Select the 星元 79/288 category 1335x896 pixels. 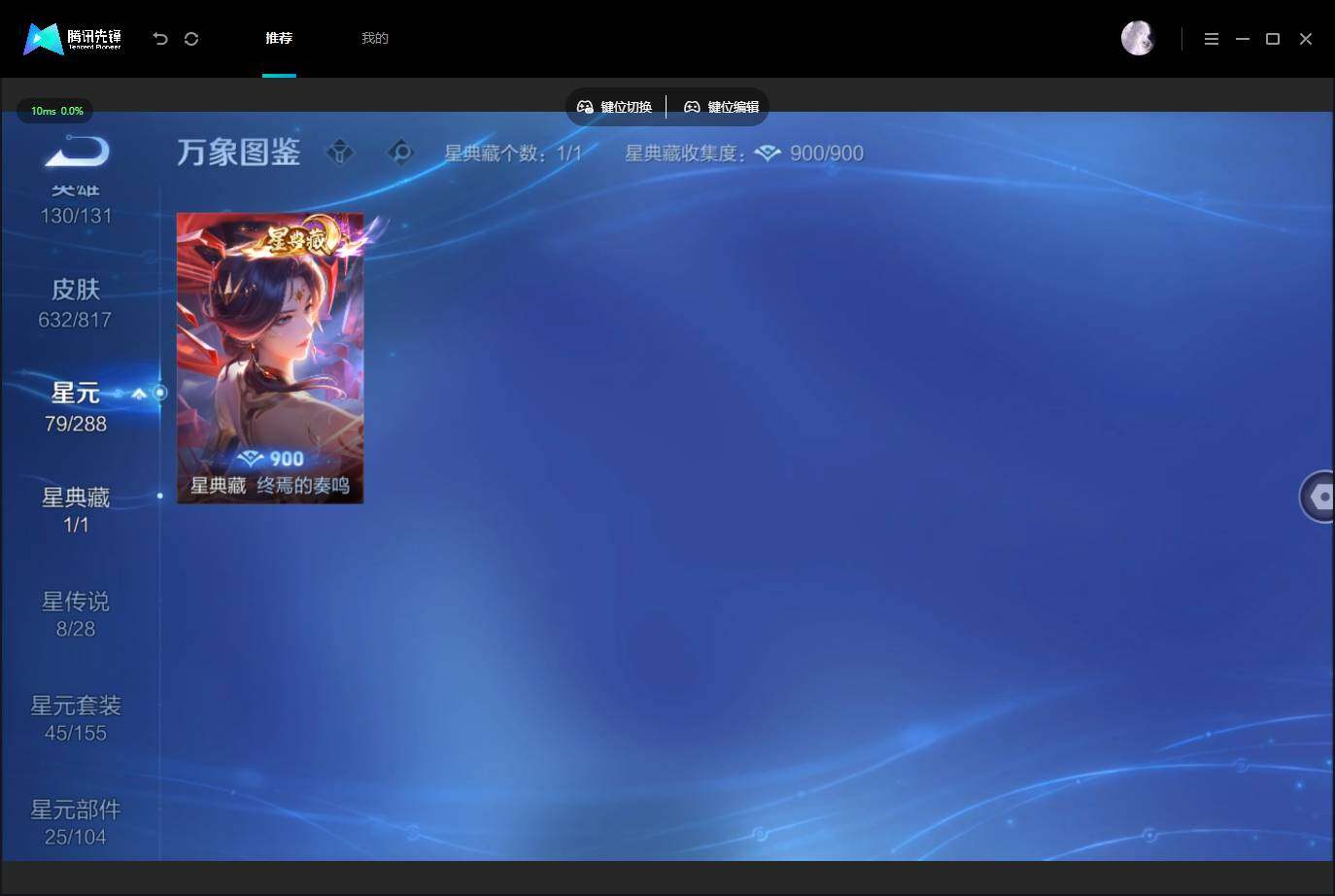[x=76, y=407]
